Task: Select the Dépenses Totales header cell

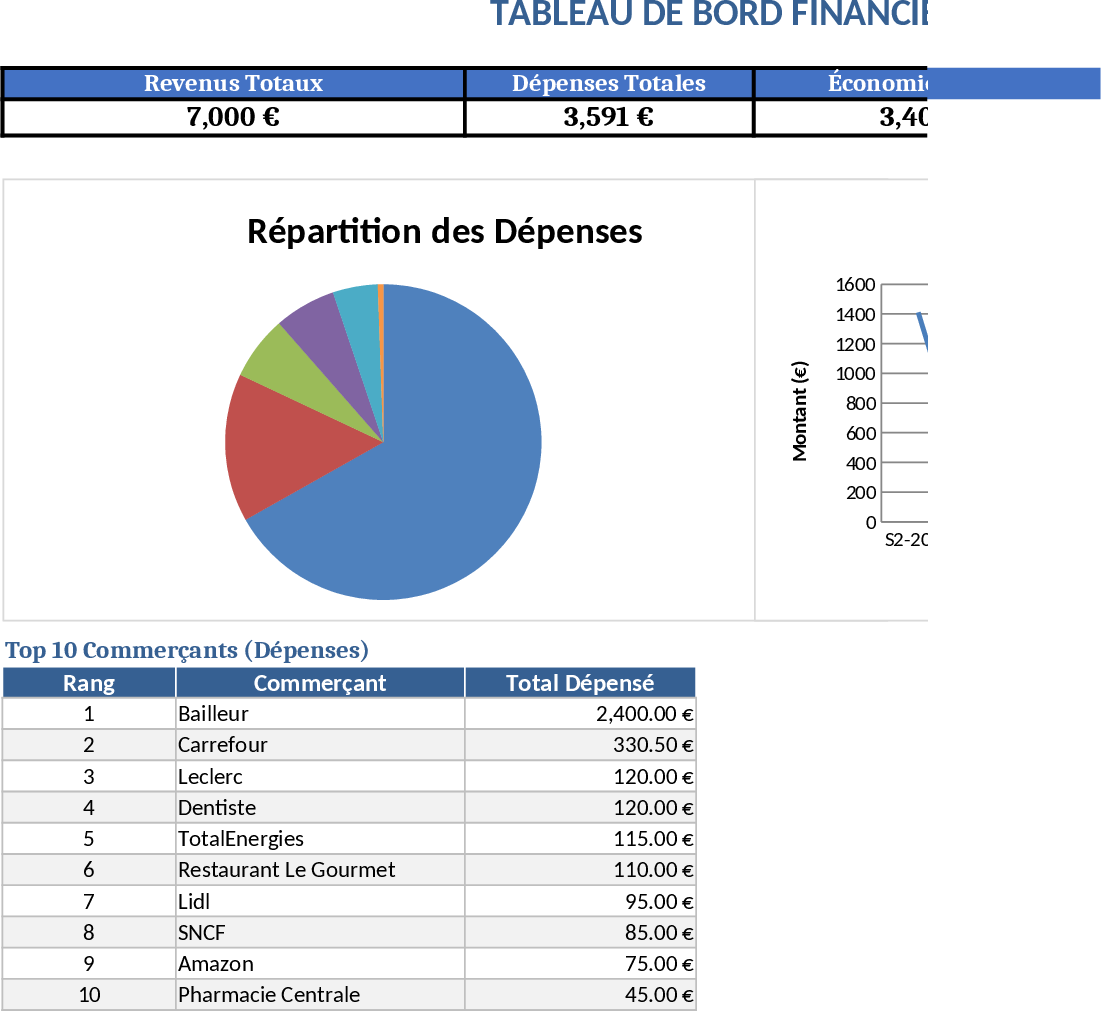Action: [608, 84]
